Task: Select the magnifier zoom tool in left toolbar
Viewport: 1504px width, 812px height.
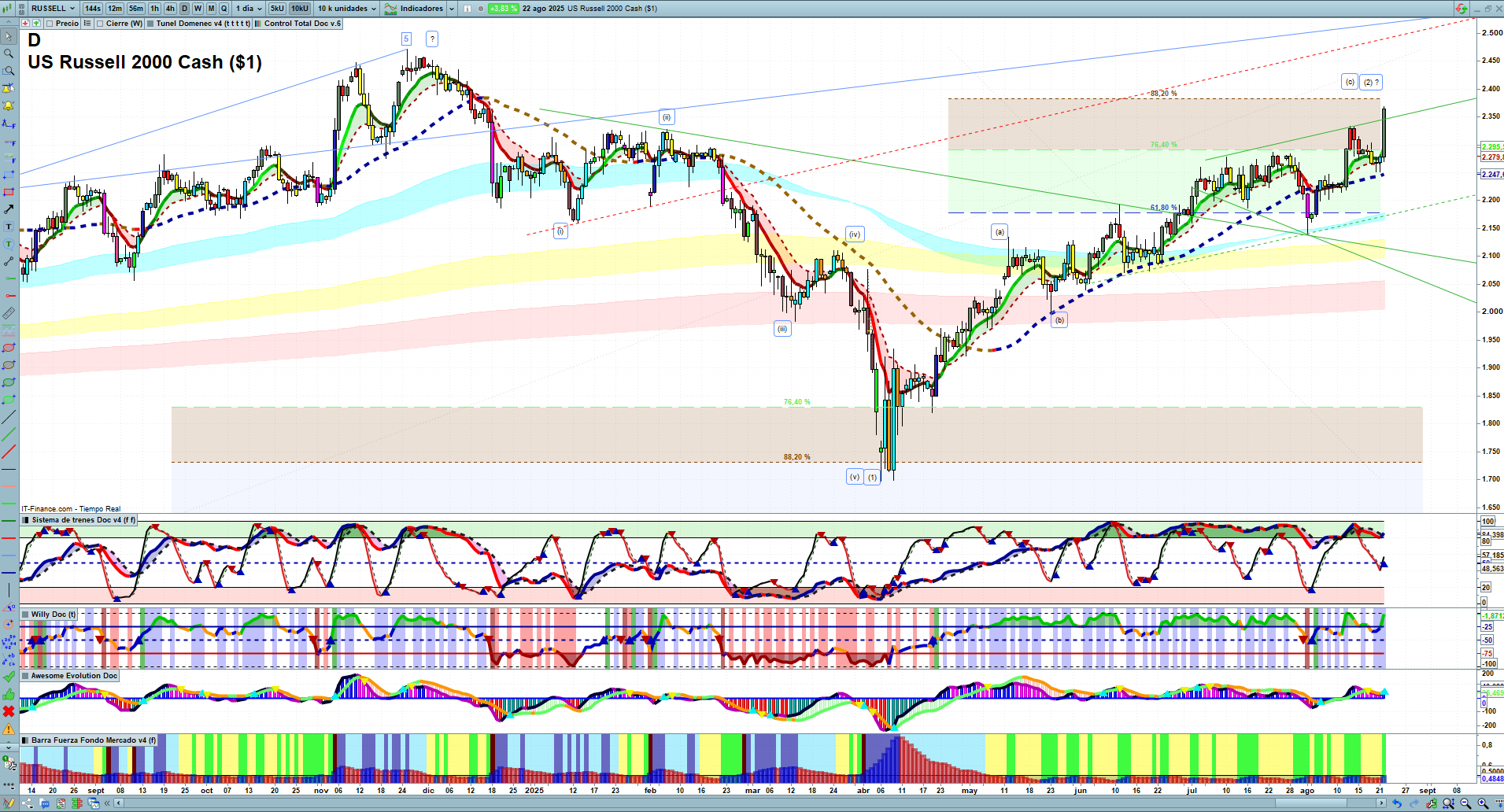Action: [x=9, y=54]
